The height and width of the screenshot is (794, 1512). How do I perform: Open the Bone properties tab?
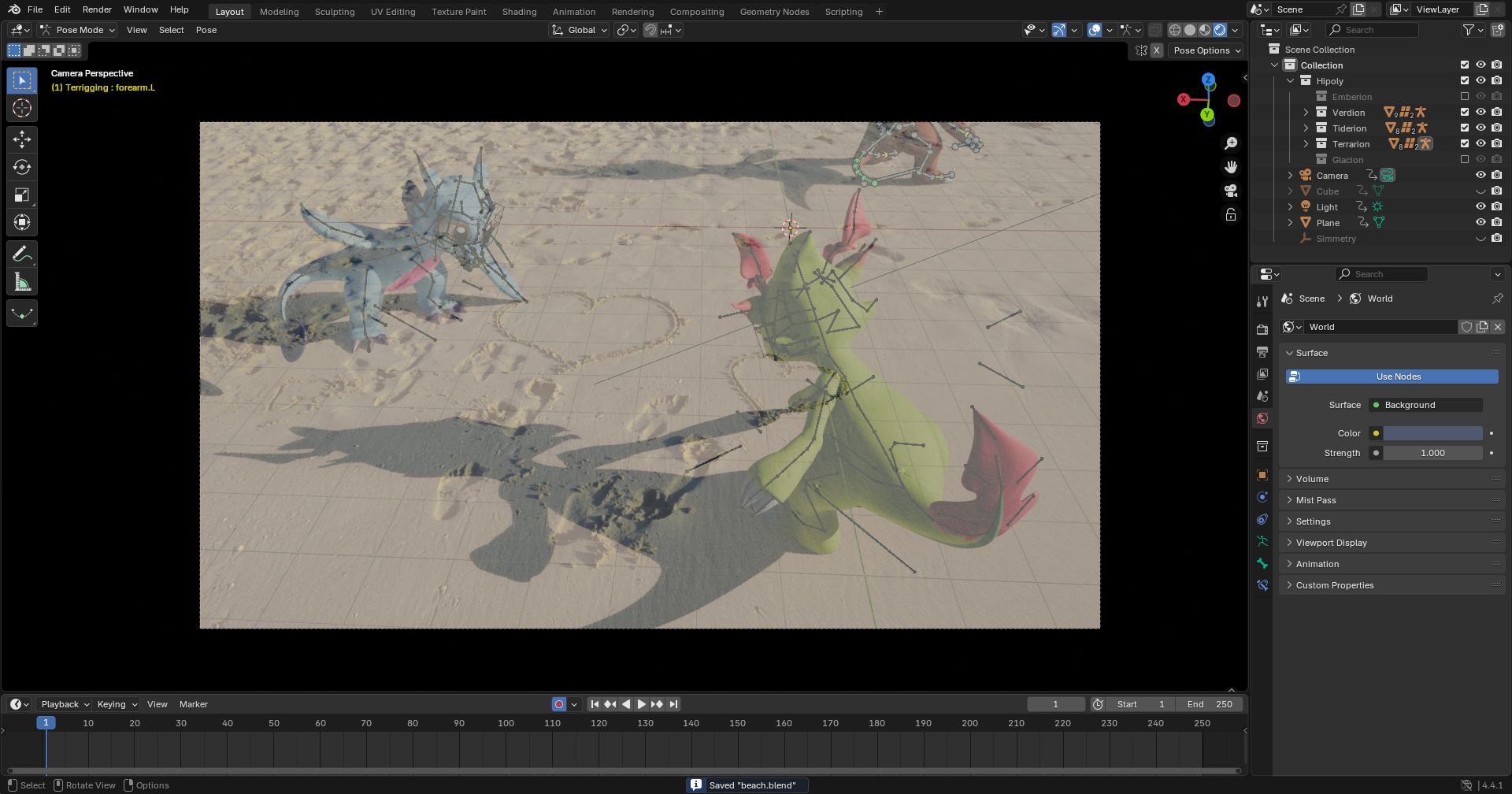click(1262, 563)
